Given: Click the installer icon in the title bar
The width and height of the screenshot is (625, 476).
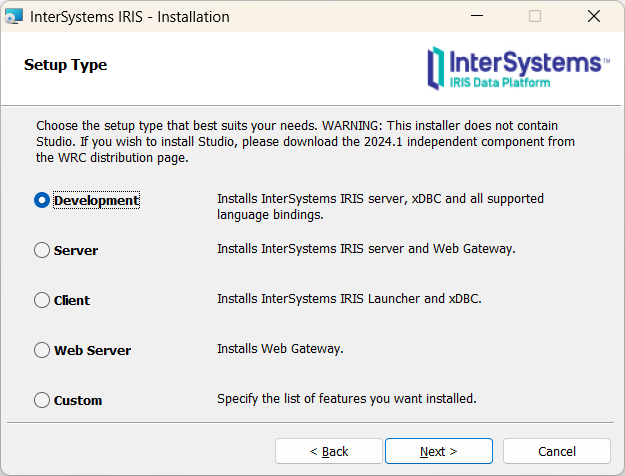Looking at the screenshot, I should (14, 17).
